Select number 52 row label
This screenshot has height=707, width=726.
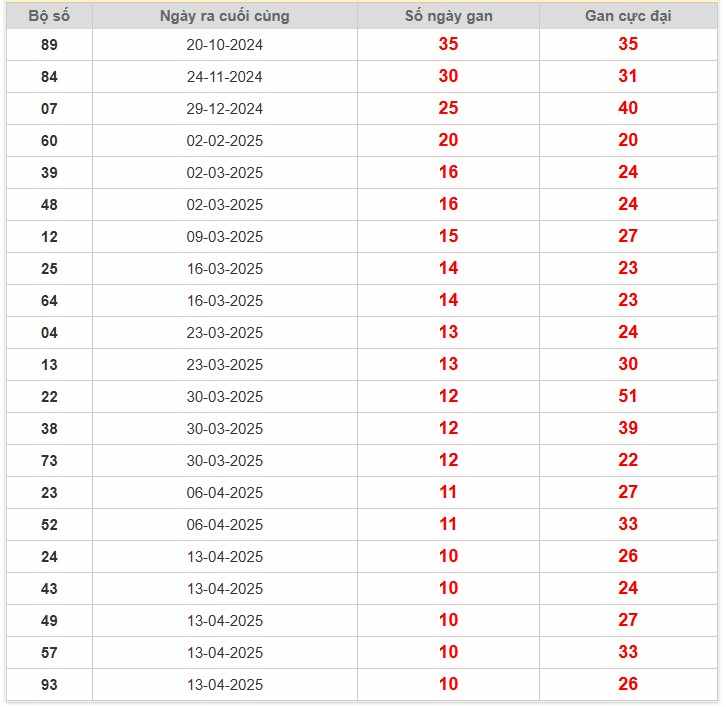point(49,525)
